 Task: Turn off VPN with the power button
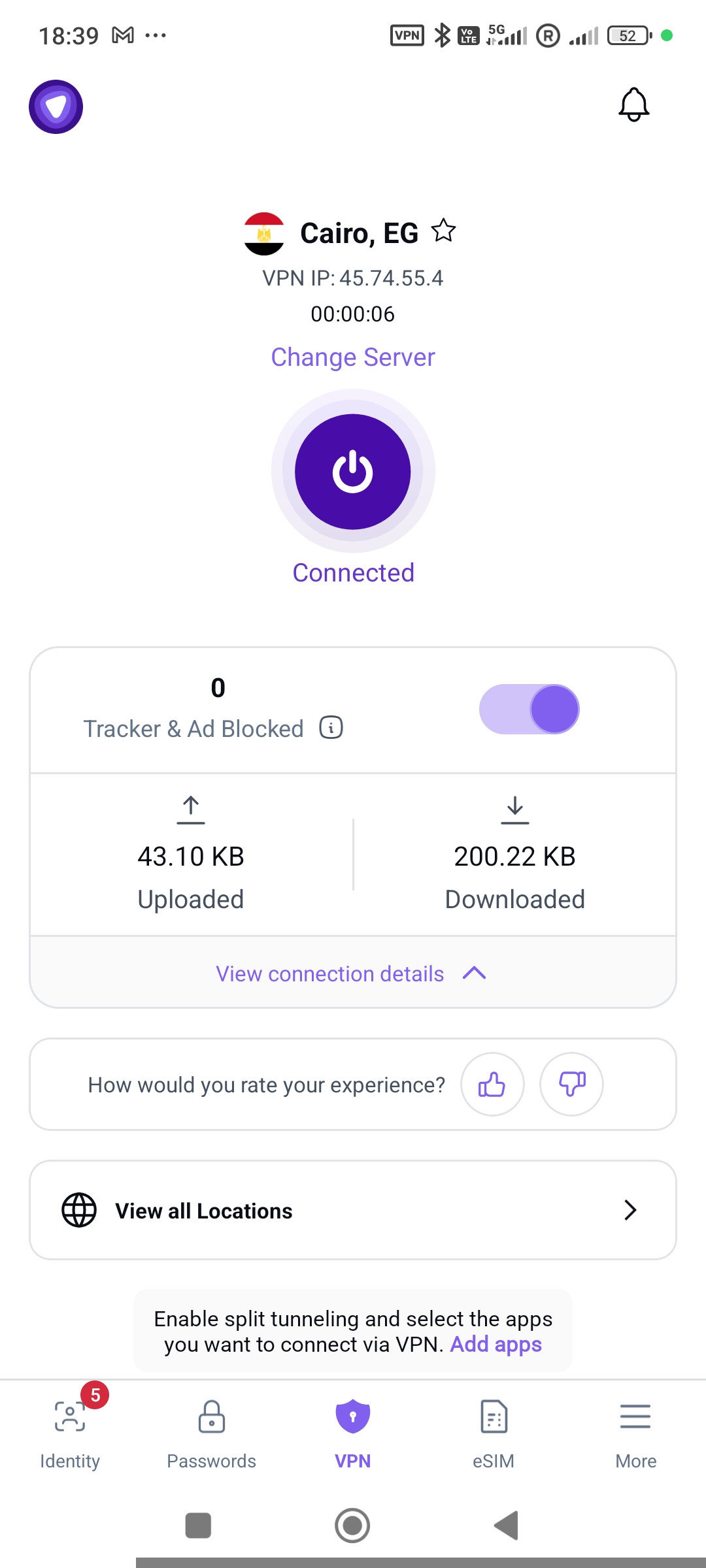353,472
